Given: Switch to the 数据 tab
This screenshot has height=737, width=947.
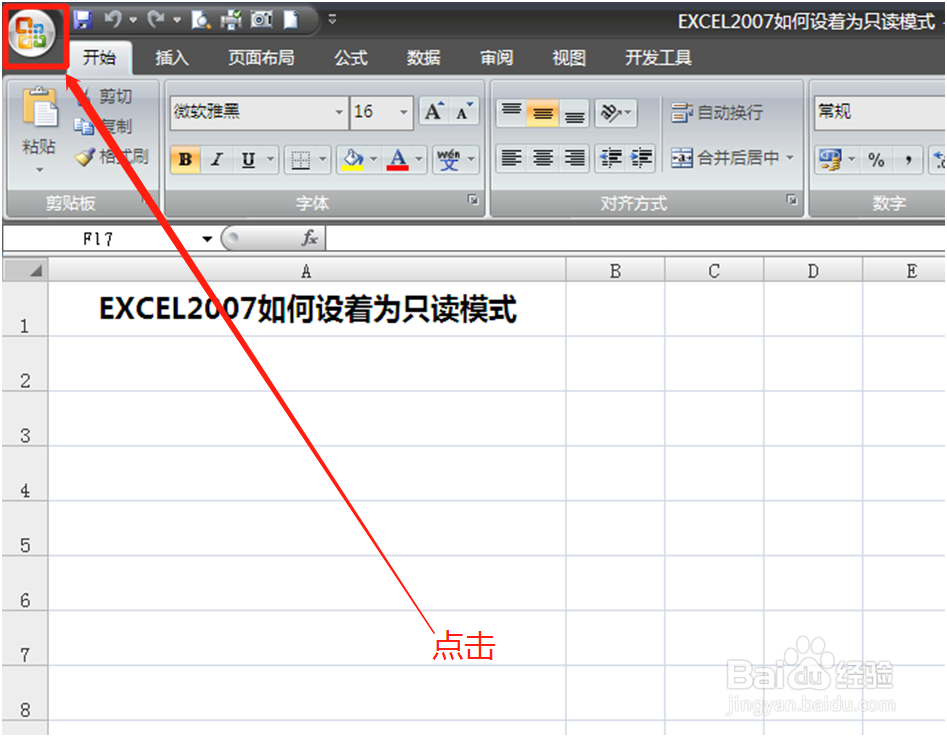Looking at the screenshot, I should click(x=423, y=57).
